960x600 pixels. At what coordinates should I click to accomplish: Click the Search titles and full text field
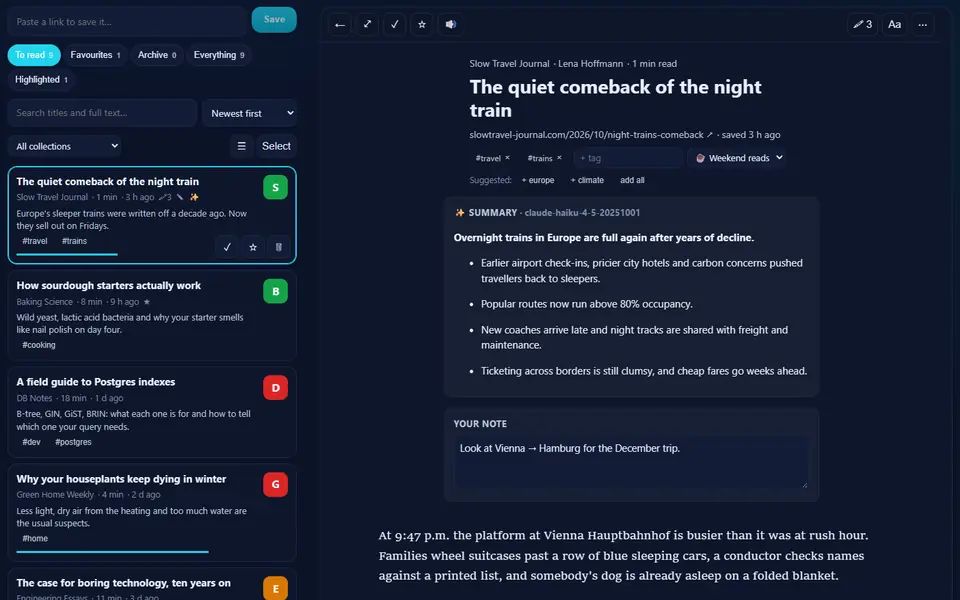coord(102,113)
